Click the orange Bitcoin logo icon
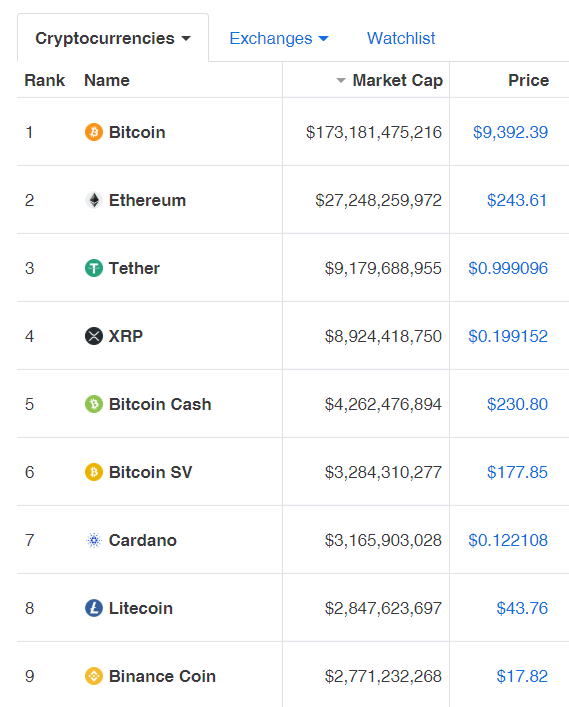The width and height of the screenshot is (569, 707). [94, 132]
